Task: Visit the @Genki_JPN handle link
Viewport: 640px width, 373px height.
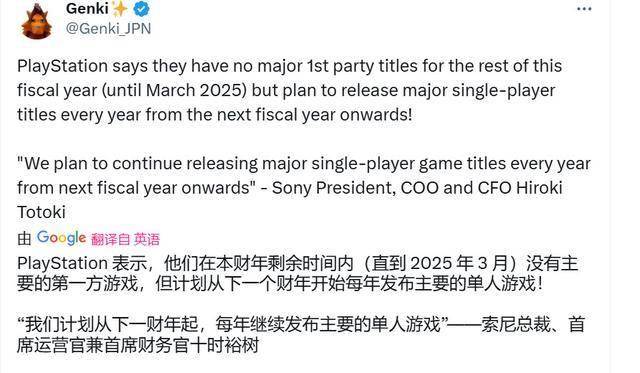Action: [x=108, y=29]
